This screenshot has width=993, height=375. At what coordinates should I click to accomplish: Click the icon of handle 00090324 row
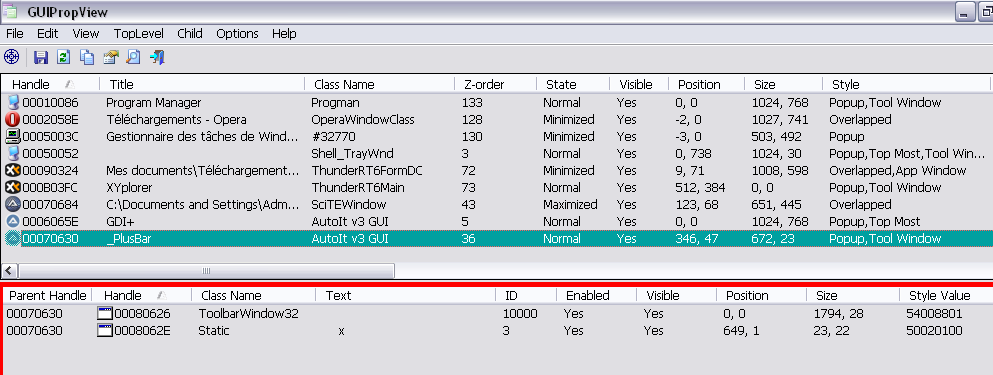click(13, 170)
